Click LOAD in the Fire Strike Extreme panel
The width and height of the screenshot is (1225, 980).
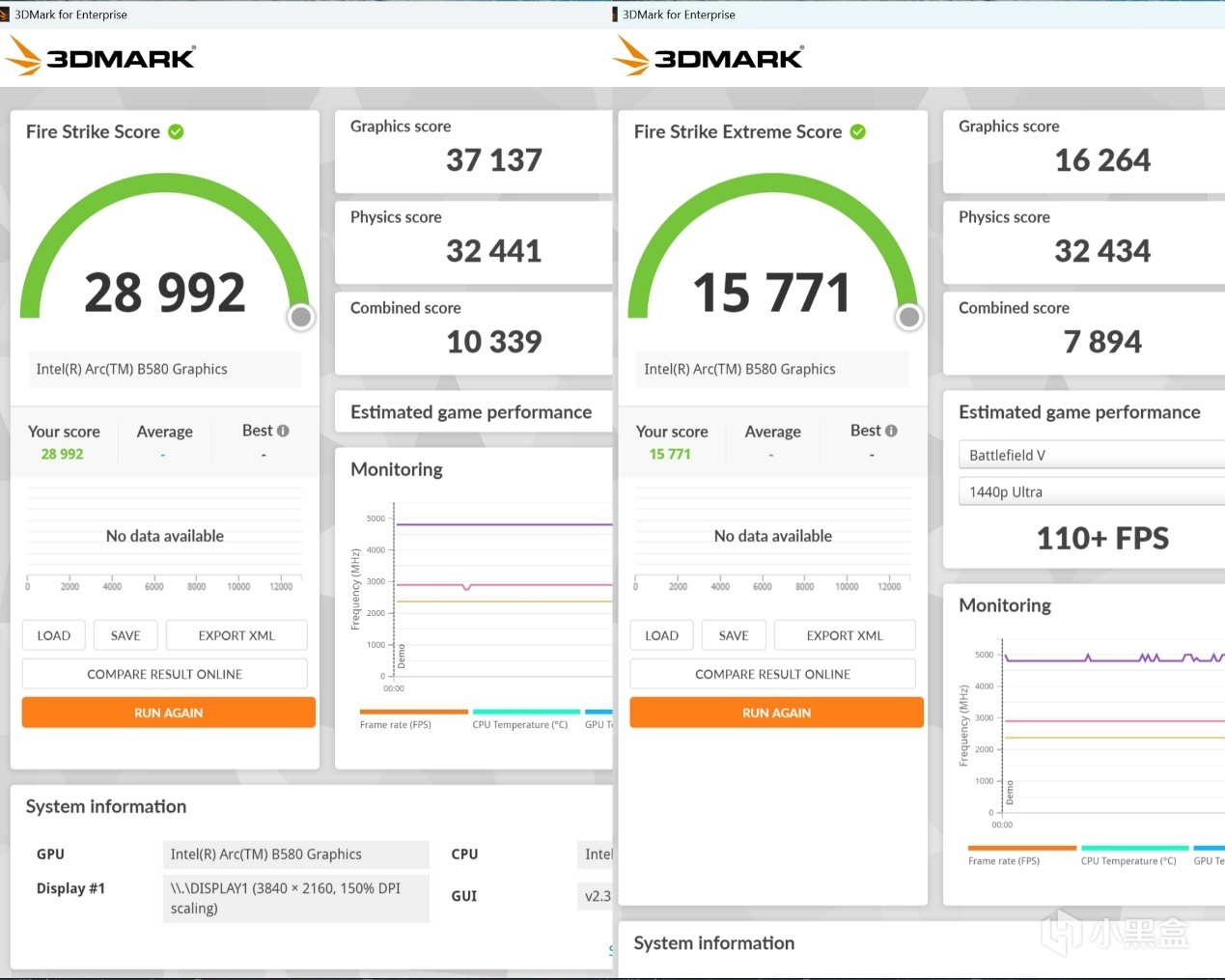coord(662,635)
